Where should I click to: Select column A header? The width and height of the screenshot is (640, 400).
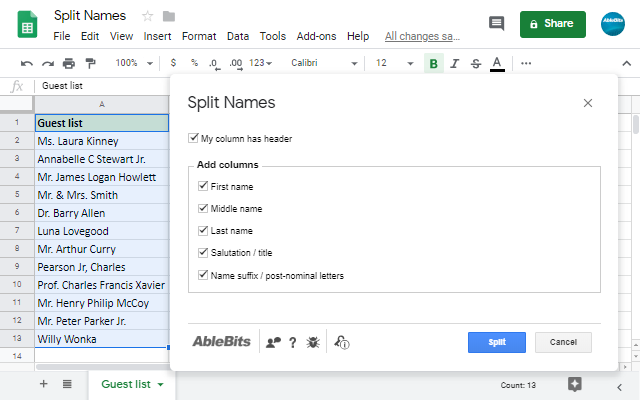pos(102,104)
